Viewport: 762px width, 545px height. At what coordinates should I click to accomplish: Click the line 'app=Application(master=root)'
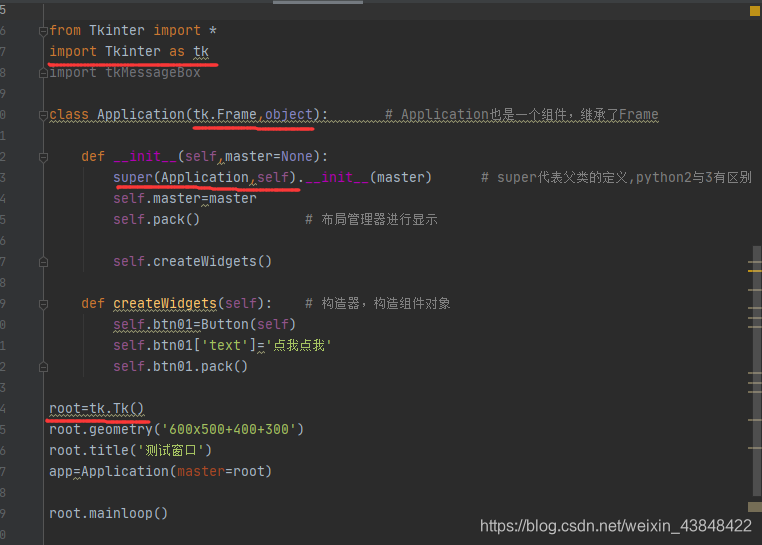[160, 471]
